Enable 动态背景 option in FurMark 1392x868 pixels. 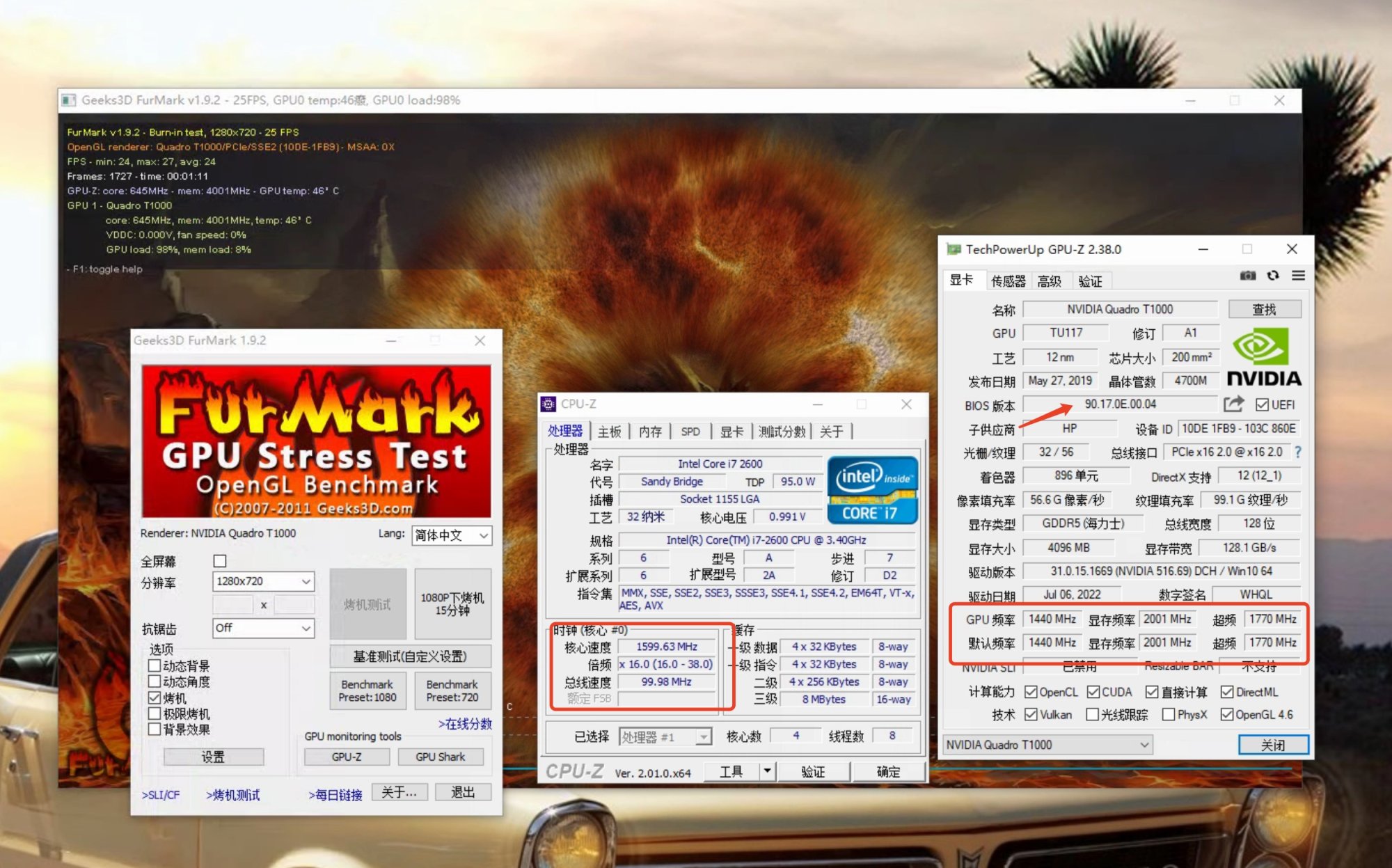[x=155, y=665]
